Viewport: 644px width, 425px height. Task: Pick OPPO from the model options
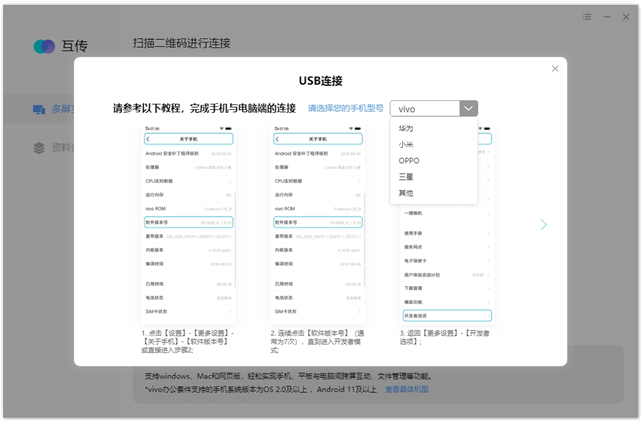tap(409, 160)
